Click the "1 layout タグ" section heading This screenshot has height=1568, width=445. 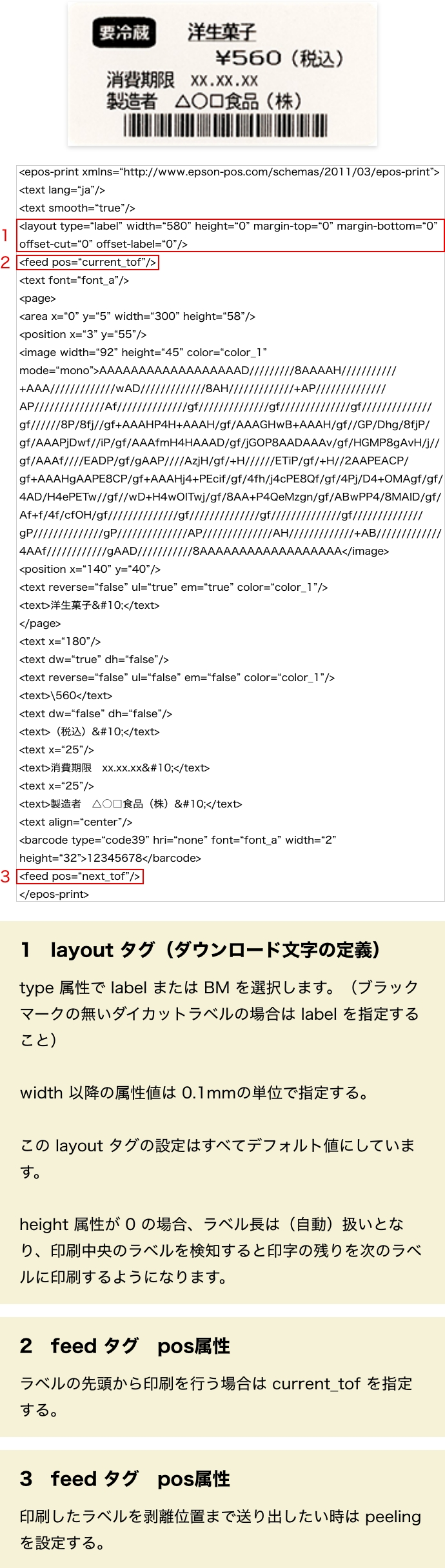tap(201, 950)
